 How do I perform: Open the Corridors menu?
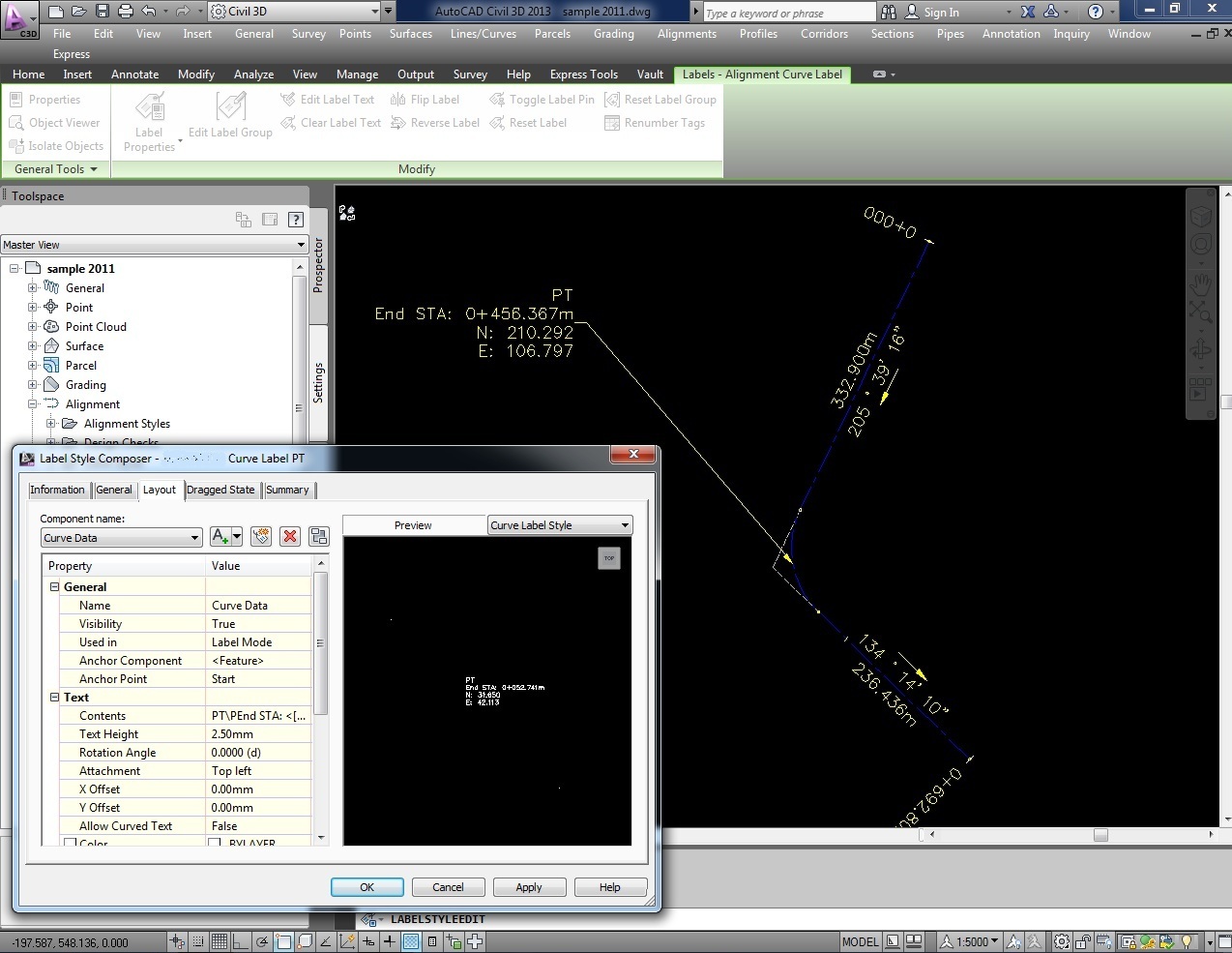click(x=824, y=34)
